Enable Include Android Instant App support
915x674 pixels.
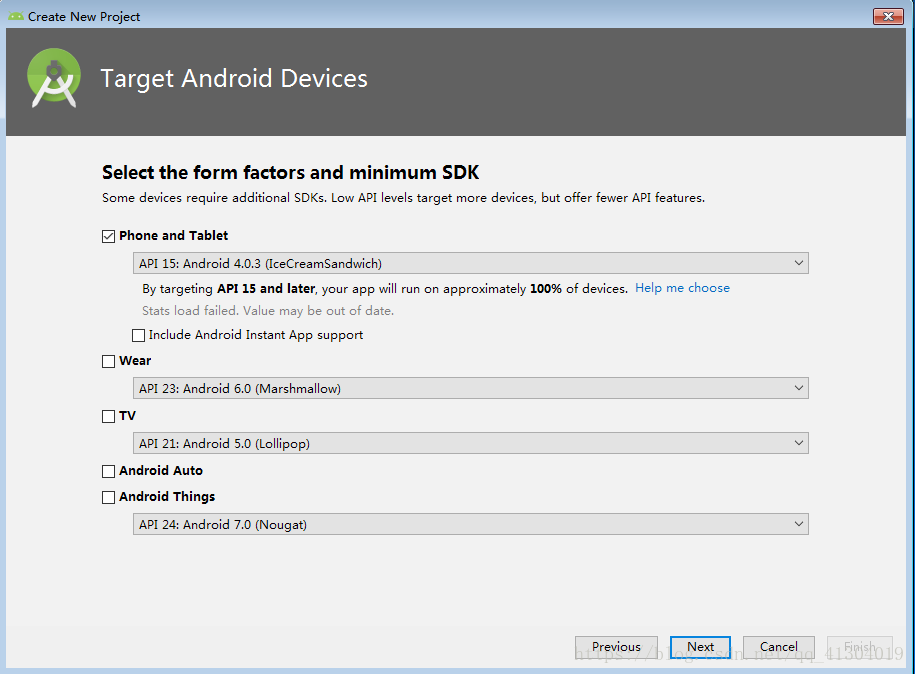tap(138, 336)
